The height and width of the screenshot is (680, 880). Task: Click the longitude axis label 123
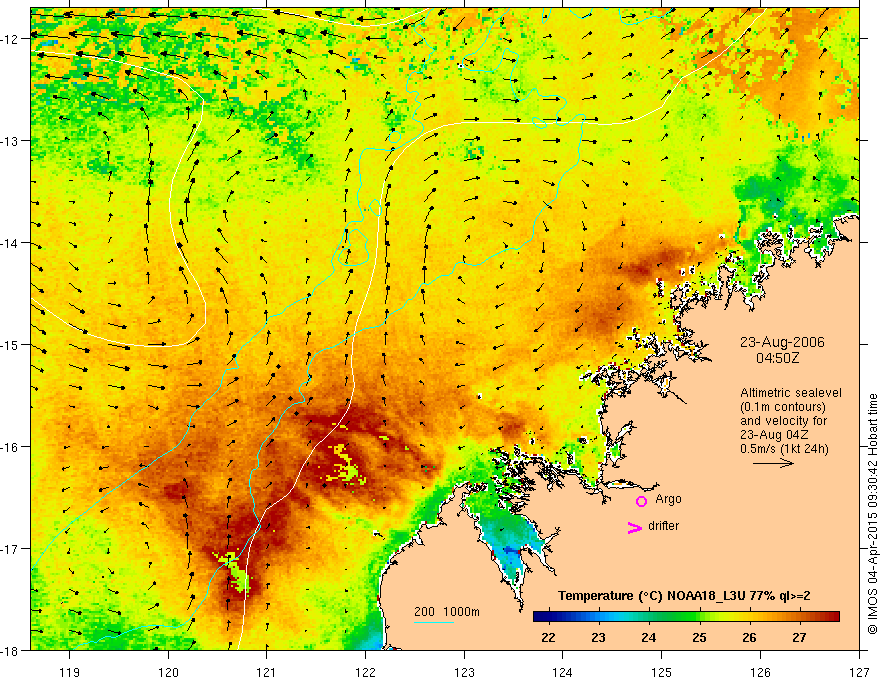coord(464,672)
